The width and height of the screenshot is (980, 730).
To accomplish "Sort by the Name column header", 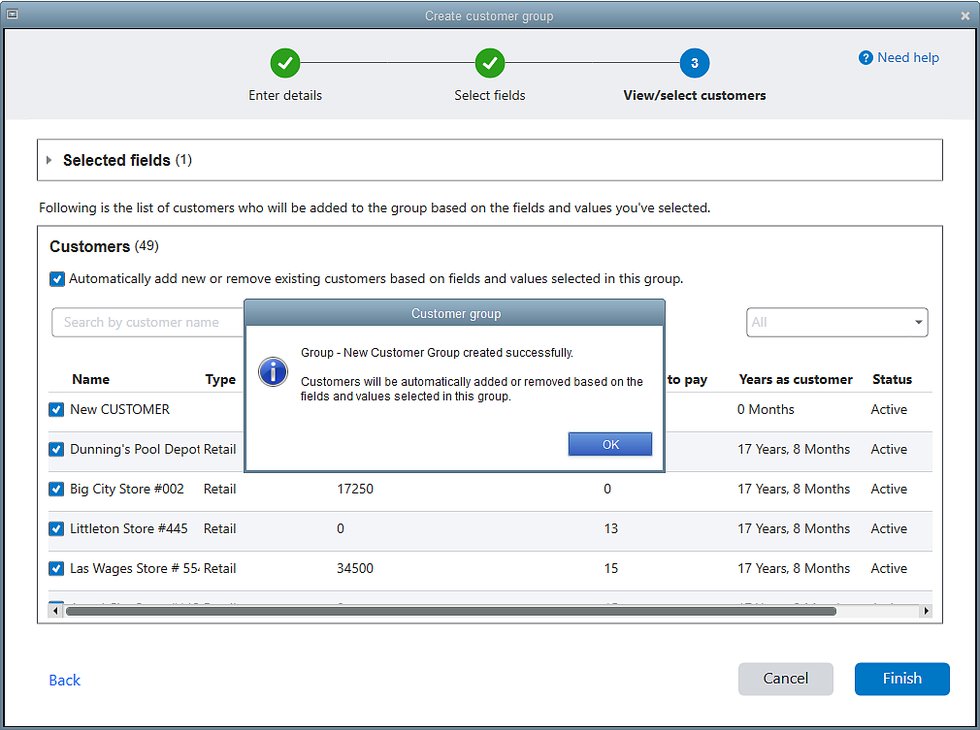I will coord(91,379).
